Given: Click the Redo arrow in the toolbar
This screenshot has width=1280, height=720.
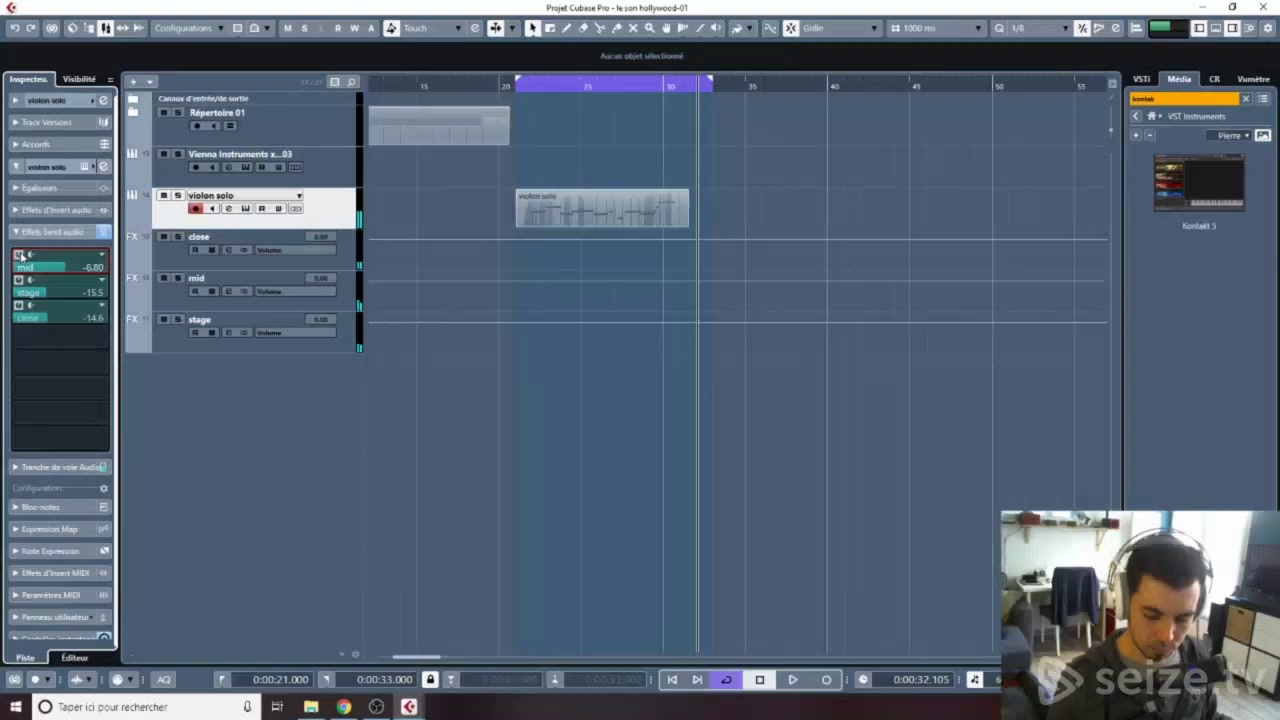Looking at the screenshot, I should (30, 28).
